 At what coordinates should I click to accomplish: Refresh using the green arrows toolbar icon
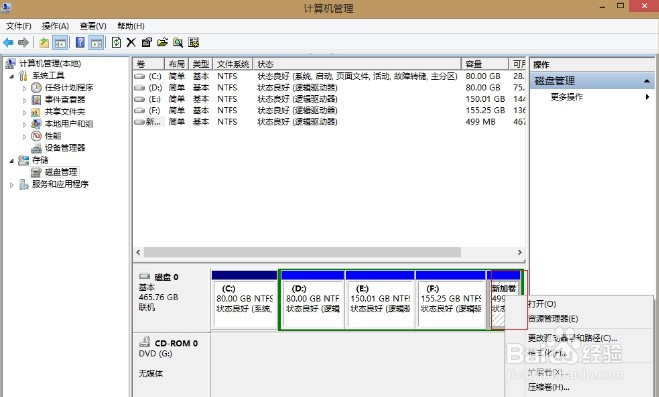[x=116, y=42]
